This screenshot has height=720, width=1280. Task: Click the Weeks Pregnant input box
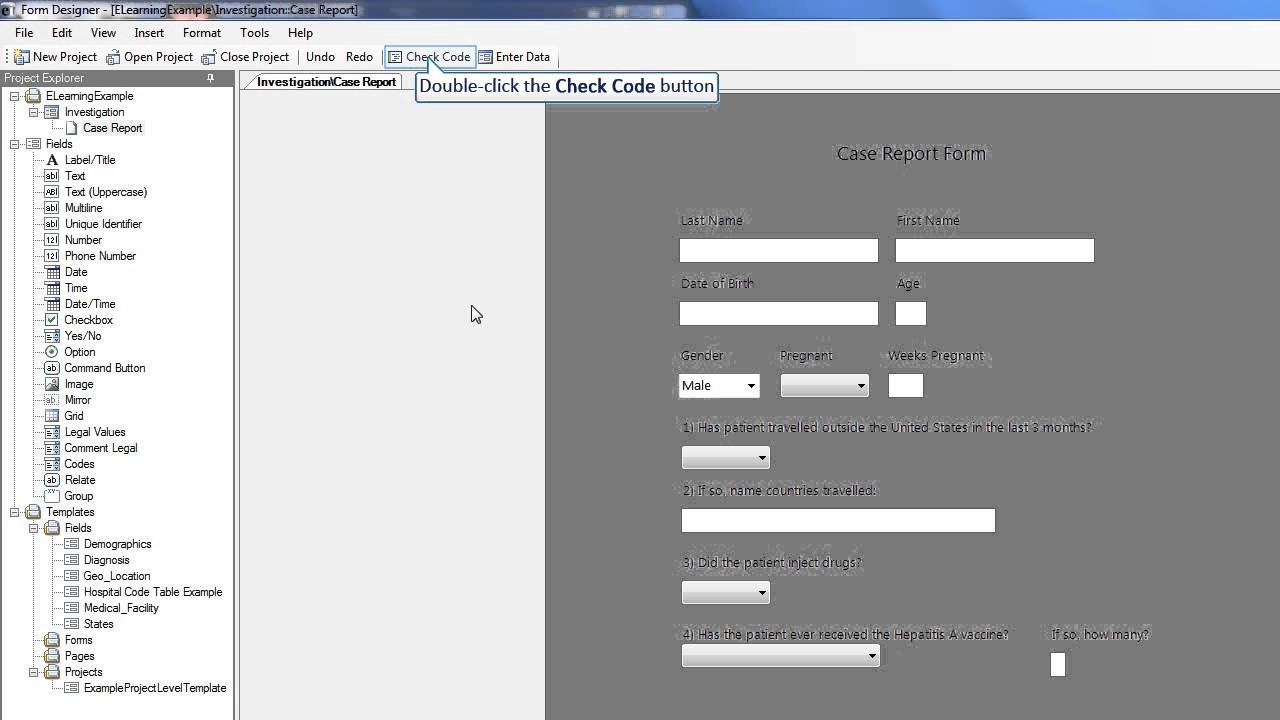coord(906,386)
